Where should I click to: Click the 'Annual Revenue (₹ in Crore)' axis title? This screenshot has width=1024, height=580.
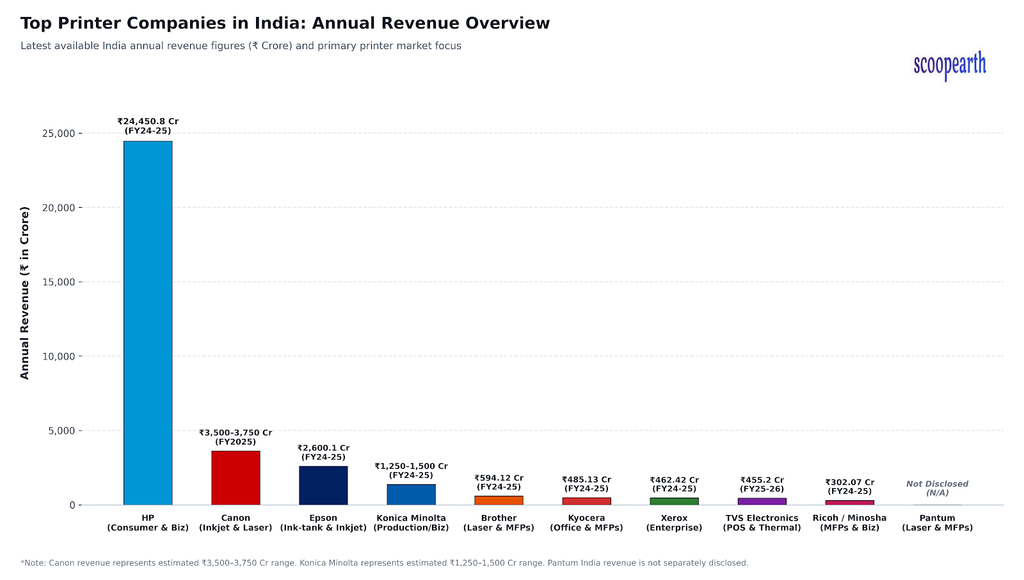pyautogui.click(x=25, y=293)
